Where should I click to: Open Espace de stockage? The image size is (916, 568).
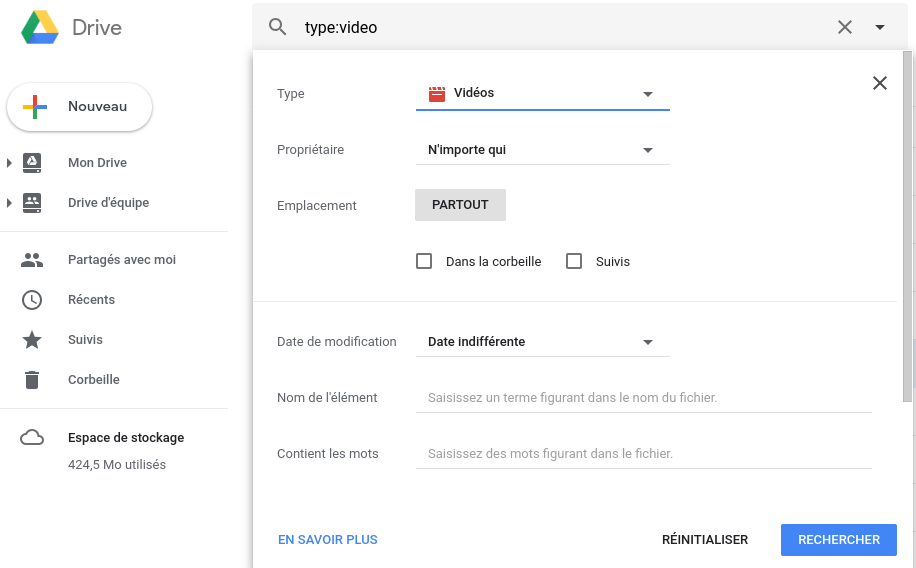tap(126, 438)
